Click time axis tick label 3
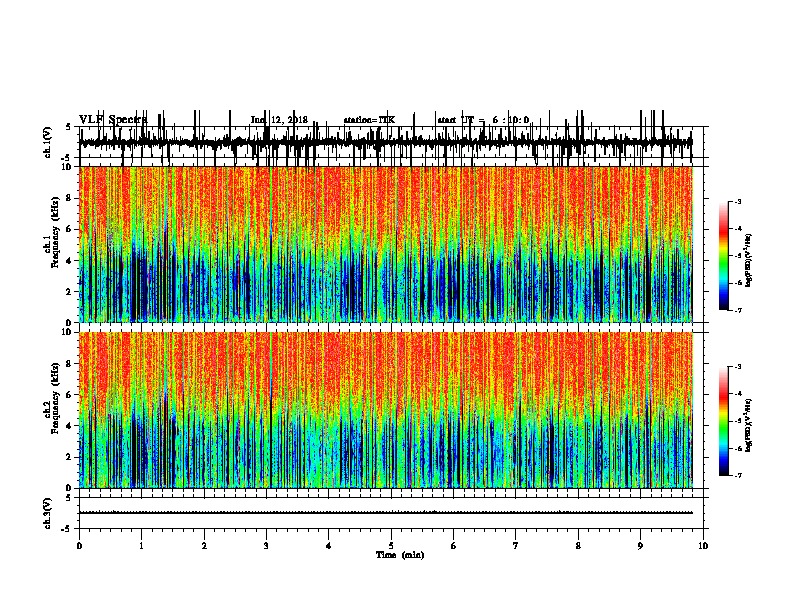 266,545
